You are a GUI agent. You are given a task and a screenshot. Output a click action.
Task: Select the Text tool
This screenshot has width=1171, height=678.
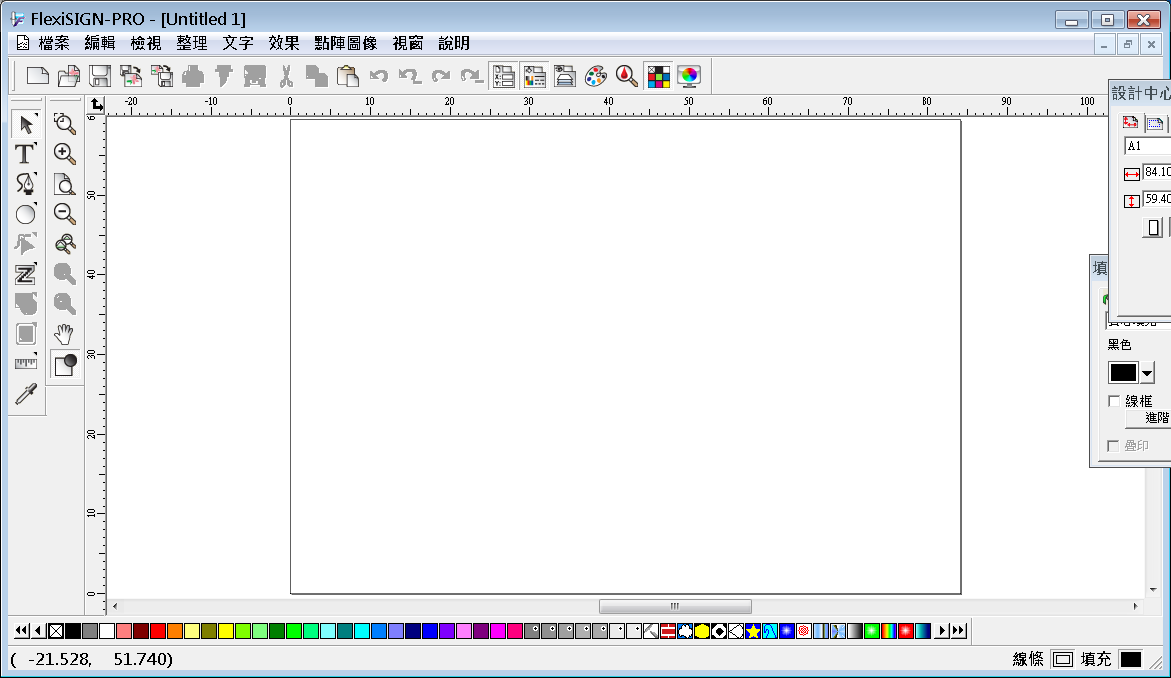25,154
